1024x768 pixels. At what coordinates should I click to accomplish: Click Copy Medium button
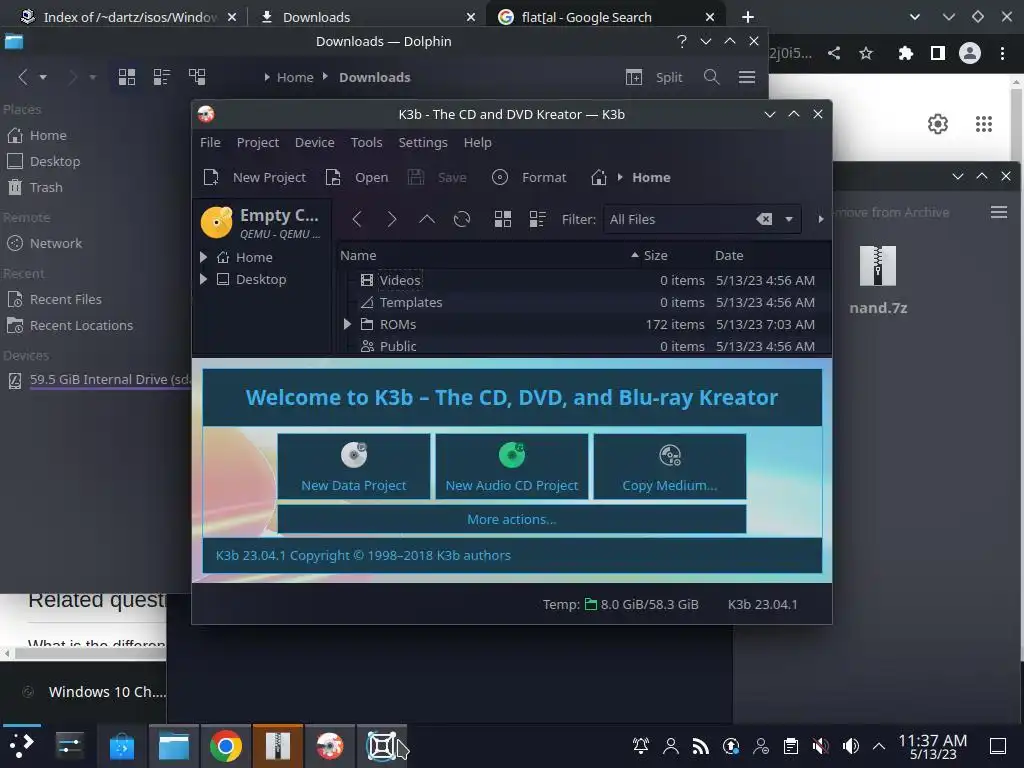point(670,466)
